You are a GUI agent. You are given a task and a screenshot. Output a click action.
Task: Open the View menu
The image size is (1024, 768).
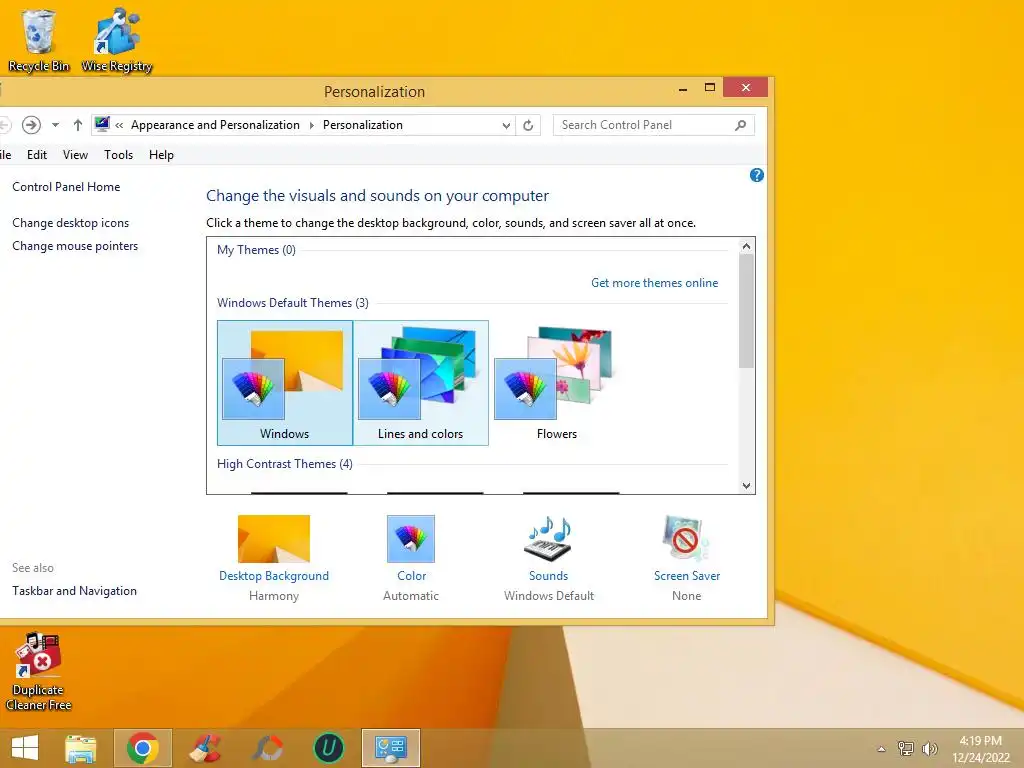coord(75,155)
